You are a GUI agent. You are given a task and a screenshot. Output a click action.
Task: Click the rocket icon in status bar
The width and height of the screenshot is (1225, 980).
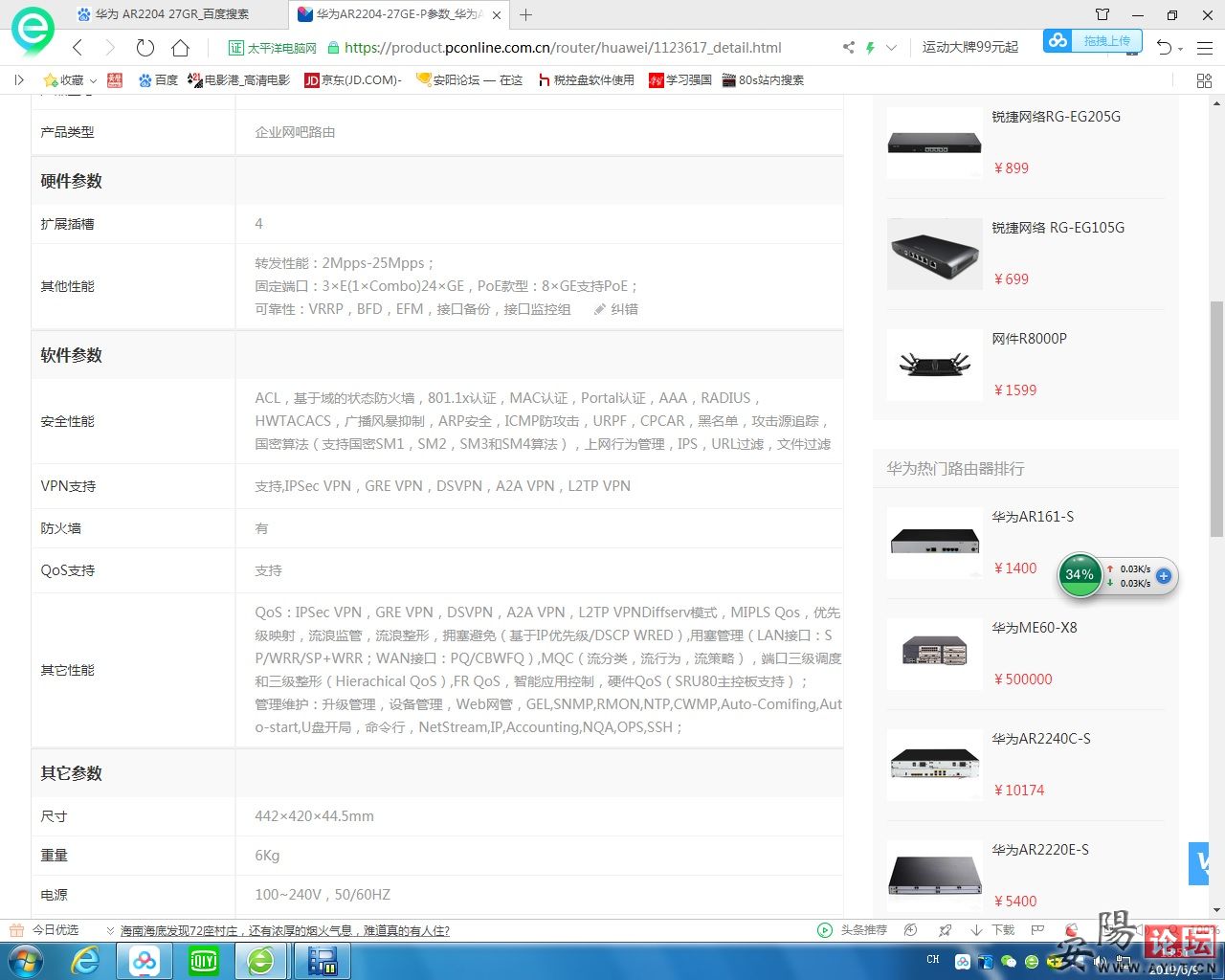coord(946,930)
